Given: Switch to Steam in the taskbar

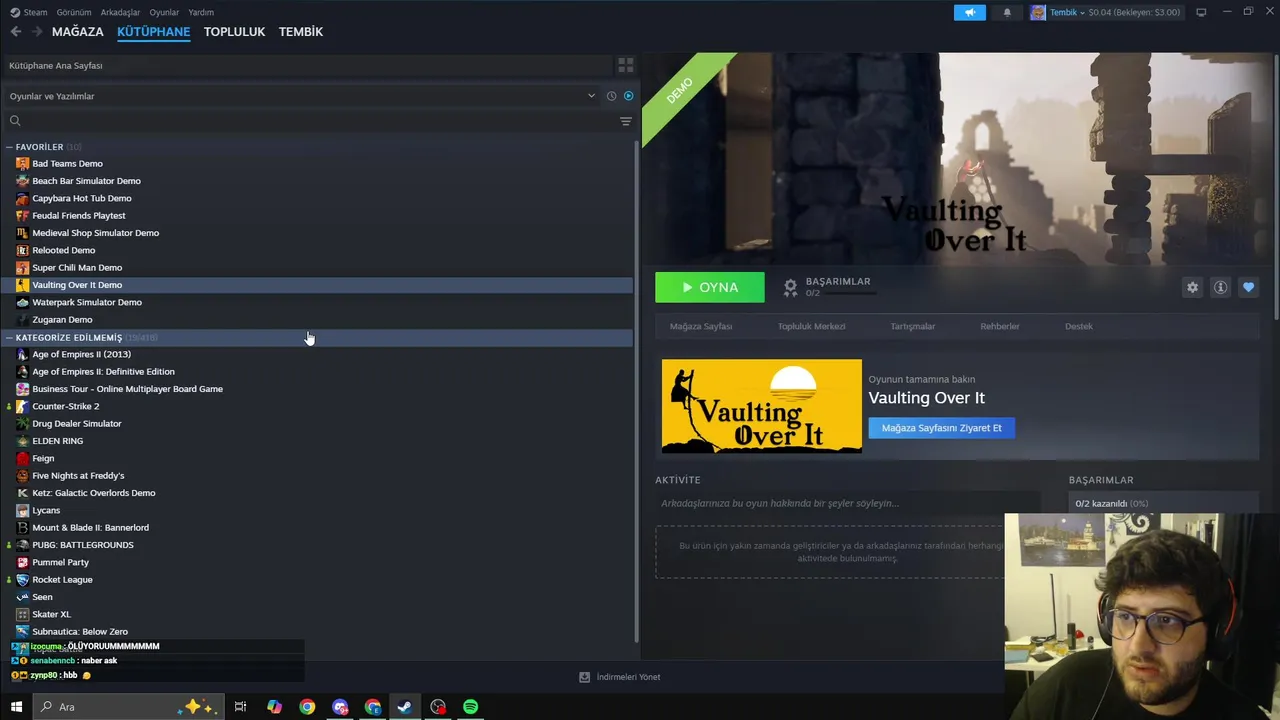Looking at the screenshot, I should pyautogui.click(x=405, y=707).
